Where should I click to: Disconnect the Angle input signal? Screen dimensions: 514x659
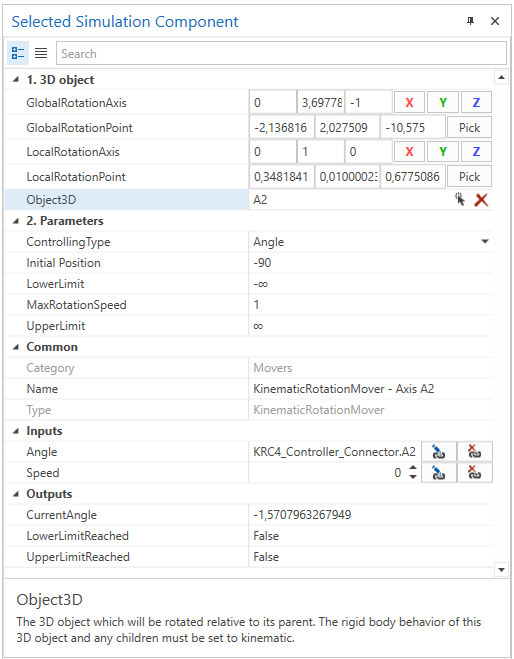(x=474, y=452)
